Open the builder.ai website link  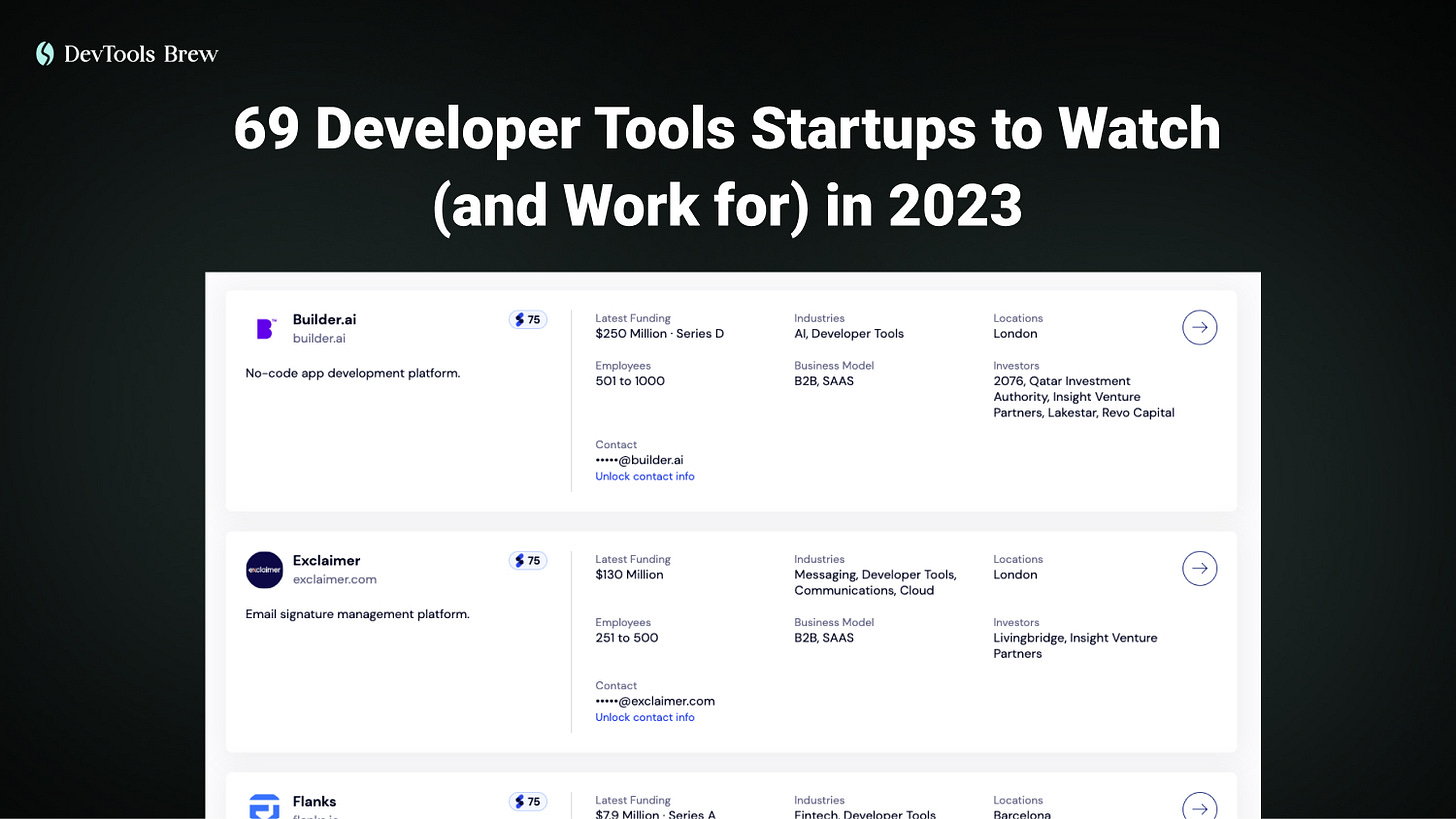tap(319, 339)
